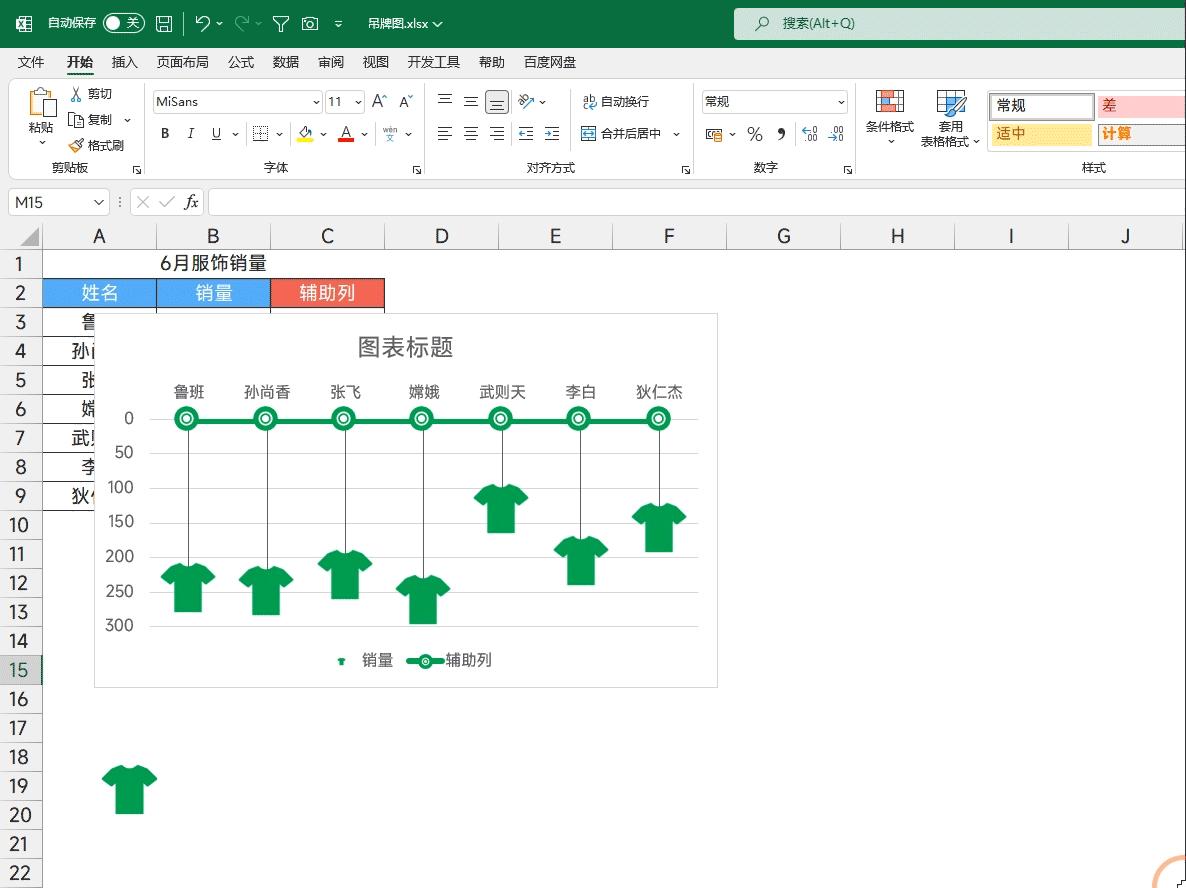Click the Save icon button
The height and width of the screenshot is (888, 1186).
163,22
